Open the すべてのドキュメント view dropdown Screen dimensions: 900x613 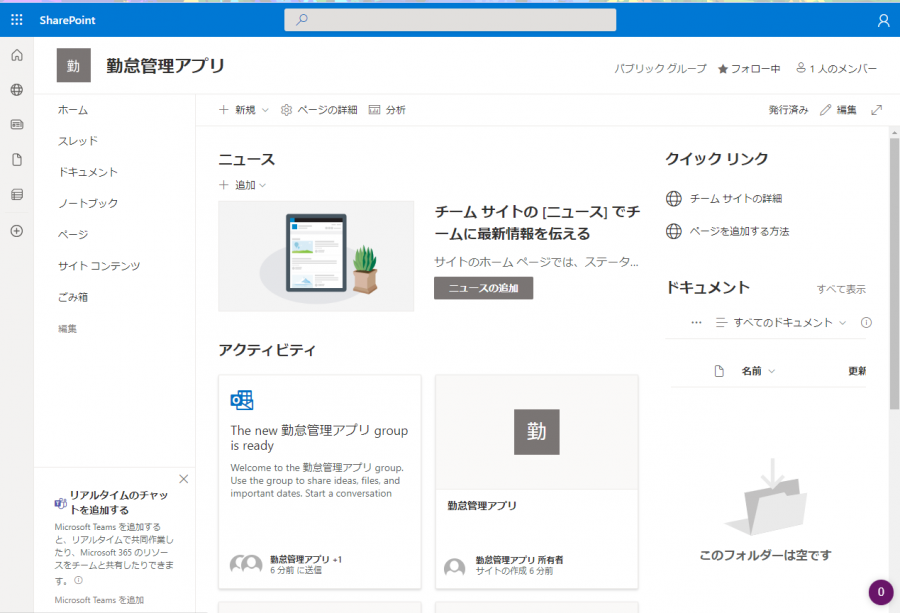click(781, 323)
